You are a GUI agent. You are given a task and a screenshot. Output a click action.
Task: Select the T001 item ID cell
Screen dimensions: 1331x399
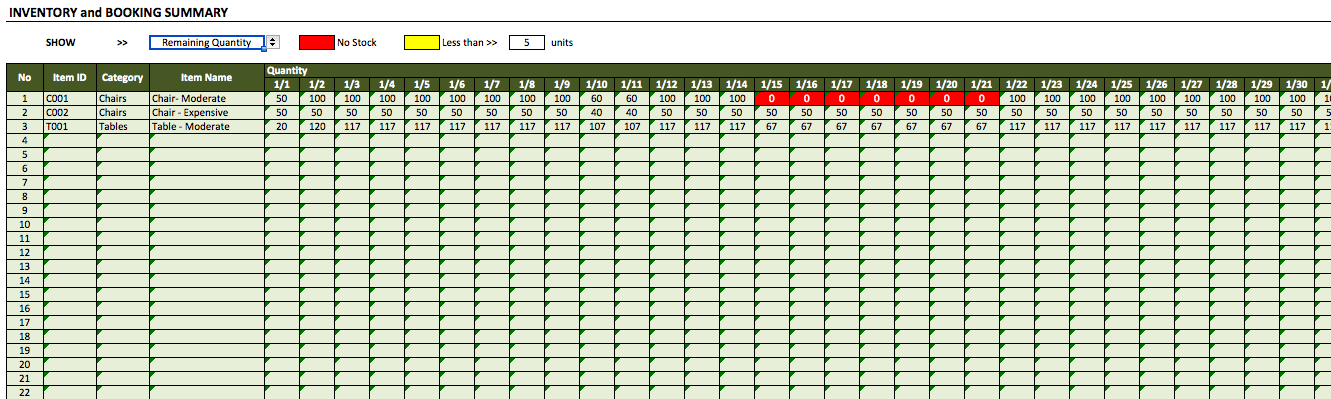[x=70, y=127]
